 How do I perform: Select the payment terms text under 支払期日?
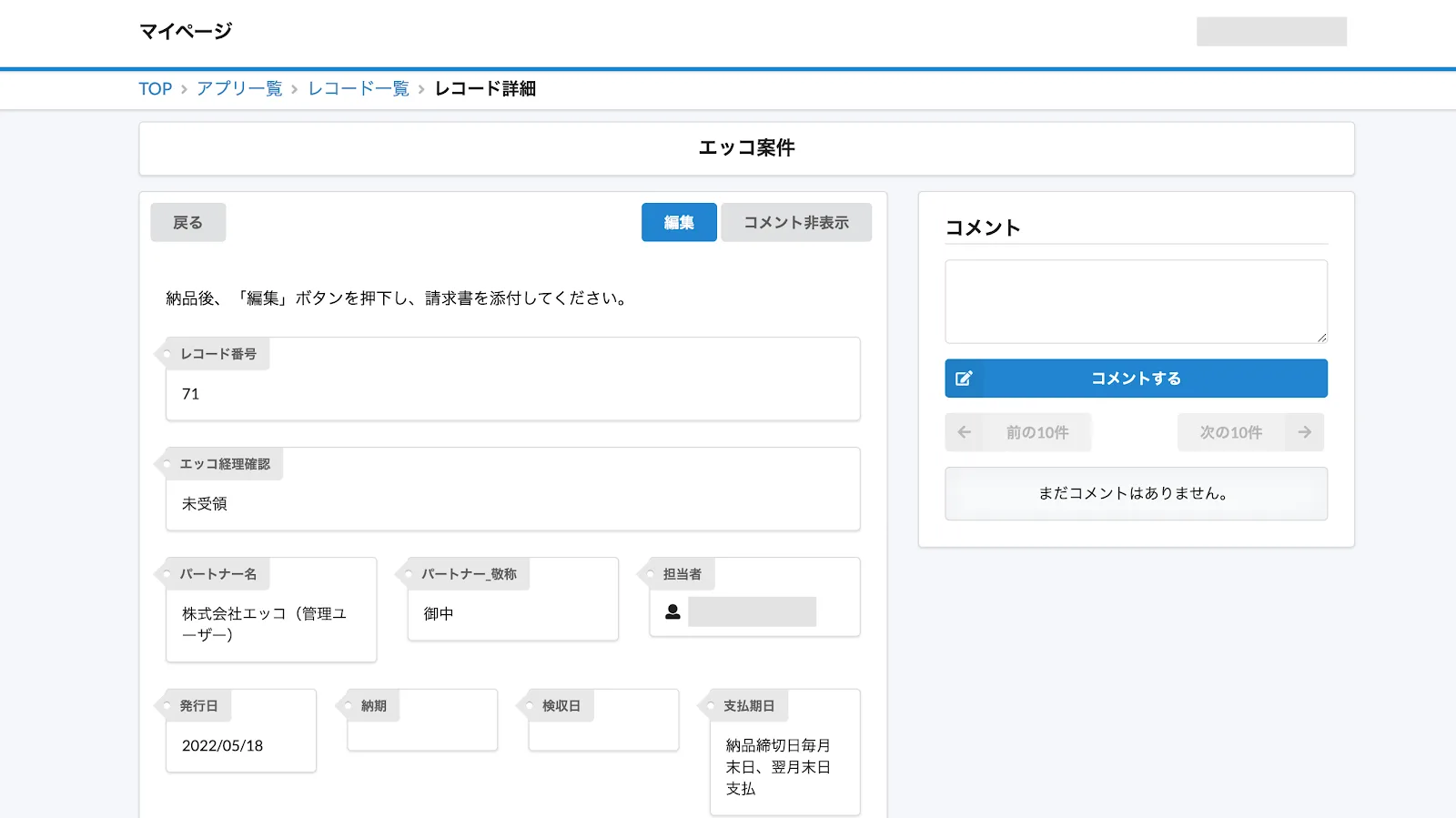[778, 767]
